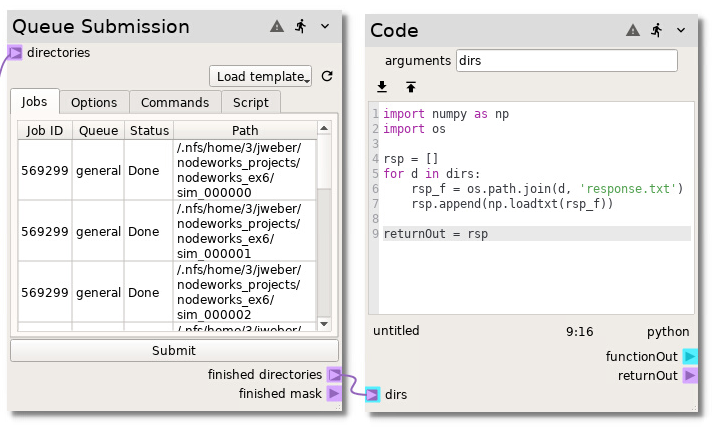The width and height of the screenshot is (717, 428).
Task: Click the finished mask output terminal
Action: (x=334, y=394)
